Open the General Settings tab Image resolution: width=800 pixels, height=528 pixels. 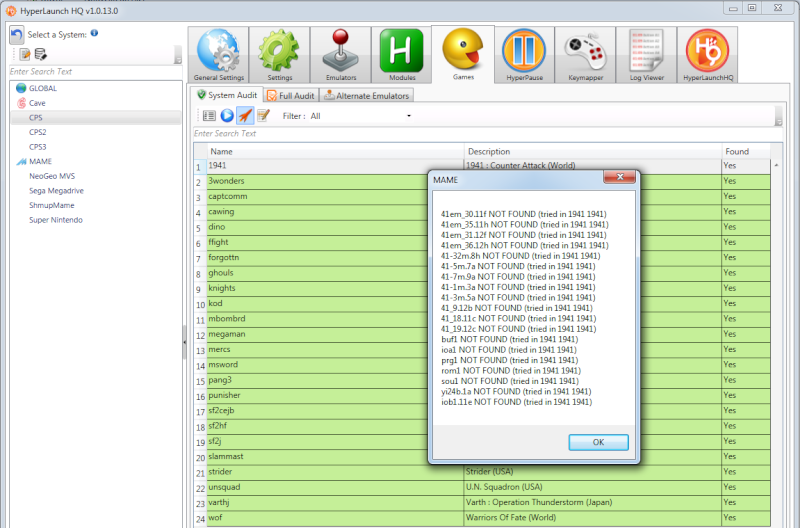pyautogui.click(x=218, y=55)
